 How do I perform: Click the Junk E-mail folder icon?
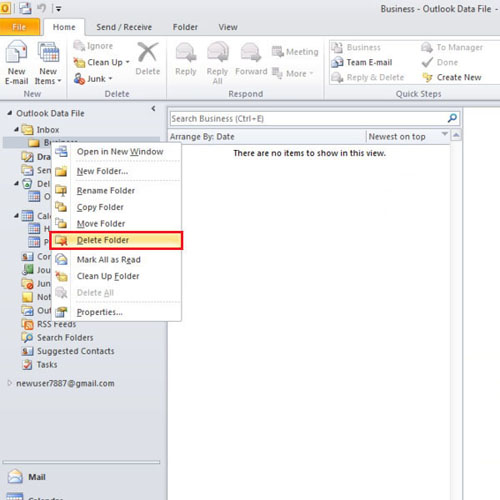pos(27,283)
